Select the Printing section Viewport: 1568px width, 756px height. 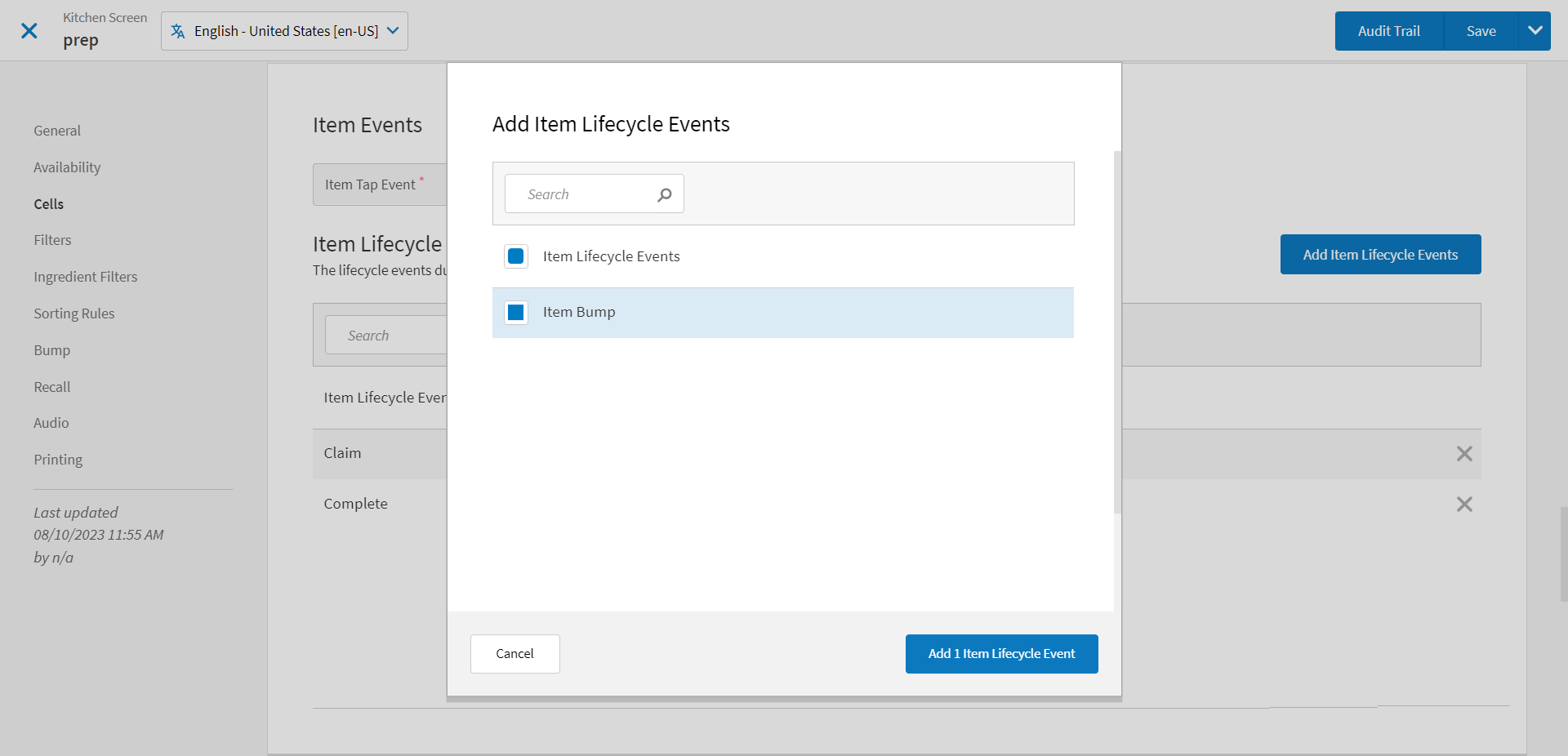pyautogui.click(x=58, y=460)
